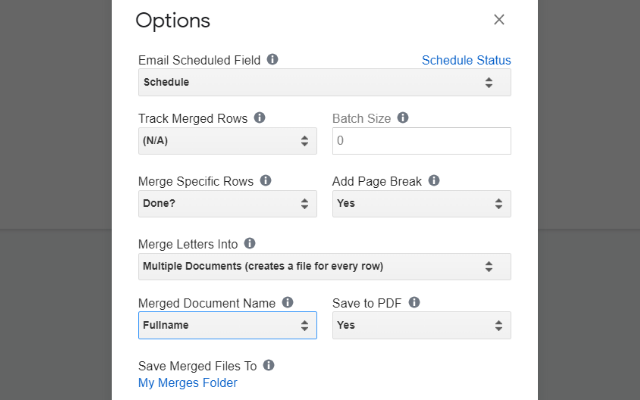
Task: Click info icon next to Batch Size
Action: pyautogui.click(x=403, y=118)
